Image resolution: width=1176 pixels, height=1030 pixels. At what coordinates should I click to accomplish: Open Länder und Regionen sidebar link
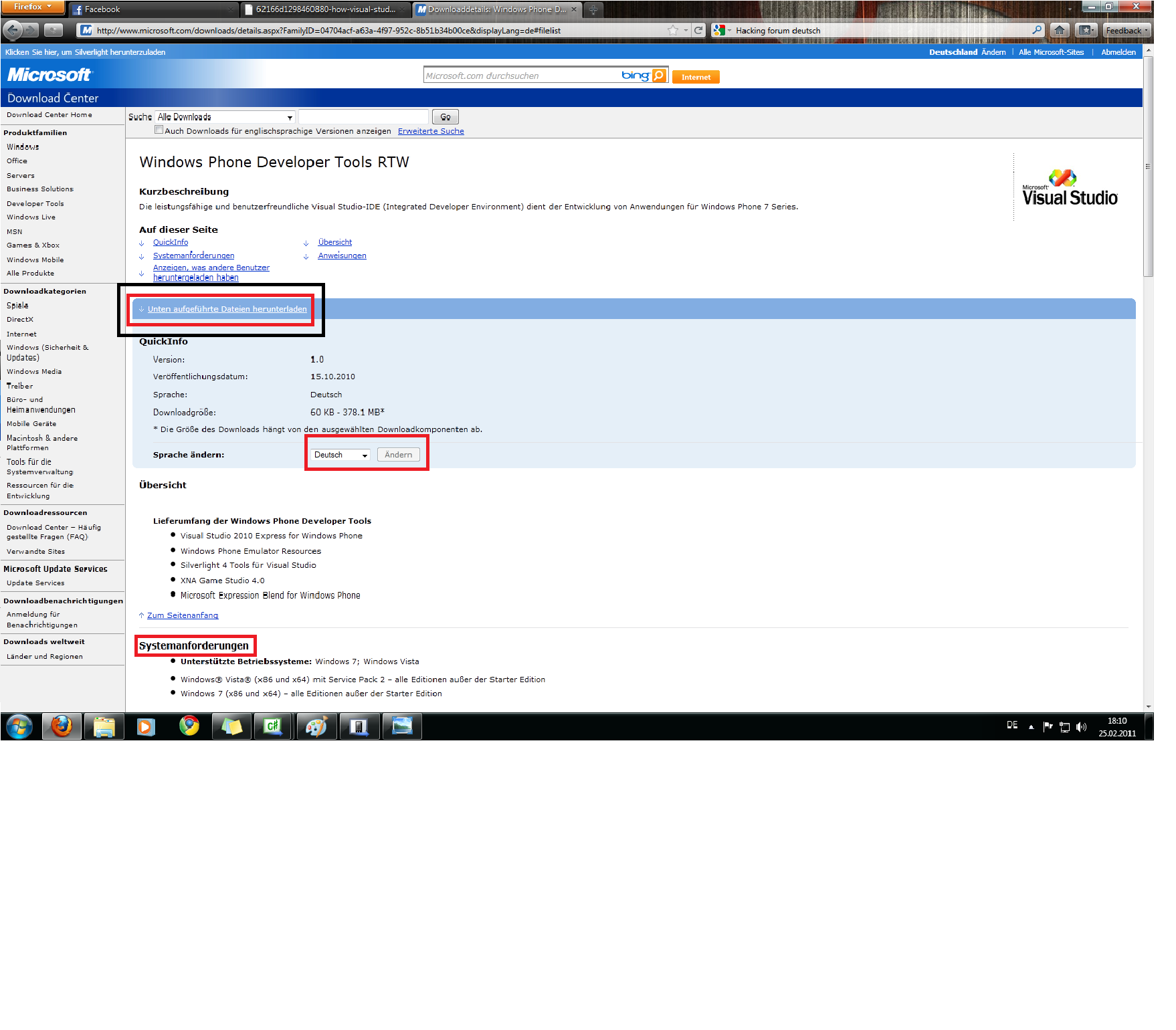pyautogui.click(x=45, y=657)
